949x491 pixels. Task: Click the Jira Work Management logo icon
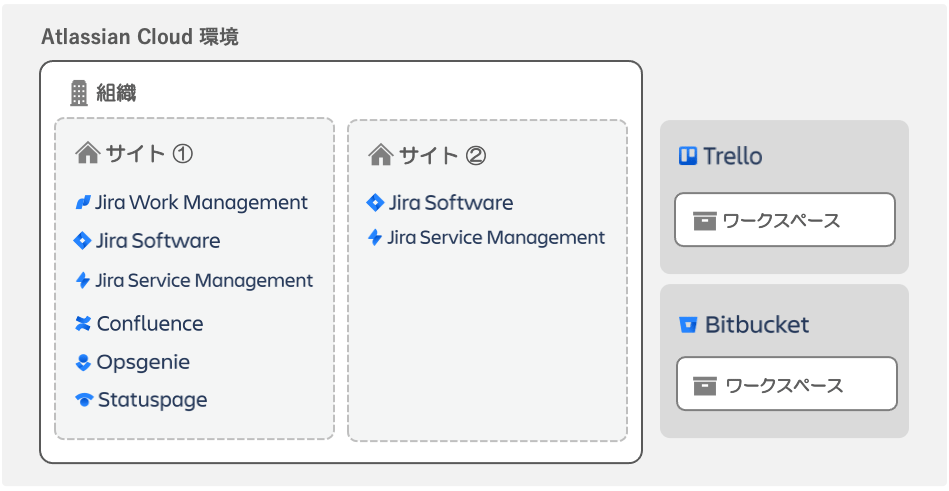pyautogui.click(x=83, y=202)
